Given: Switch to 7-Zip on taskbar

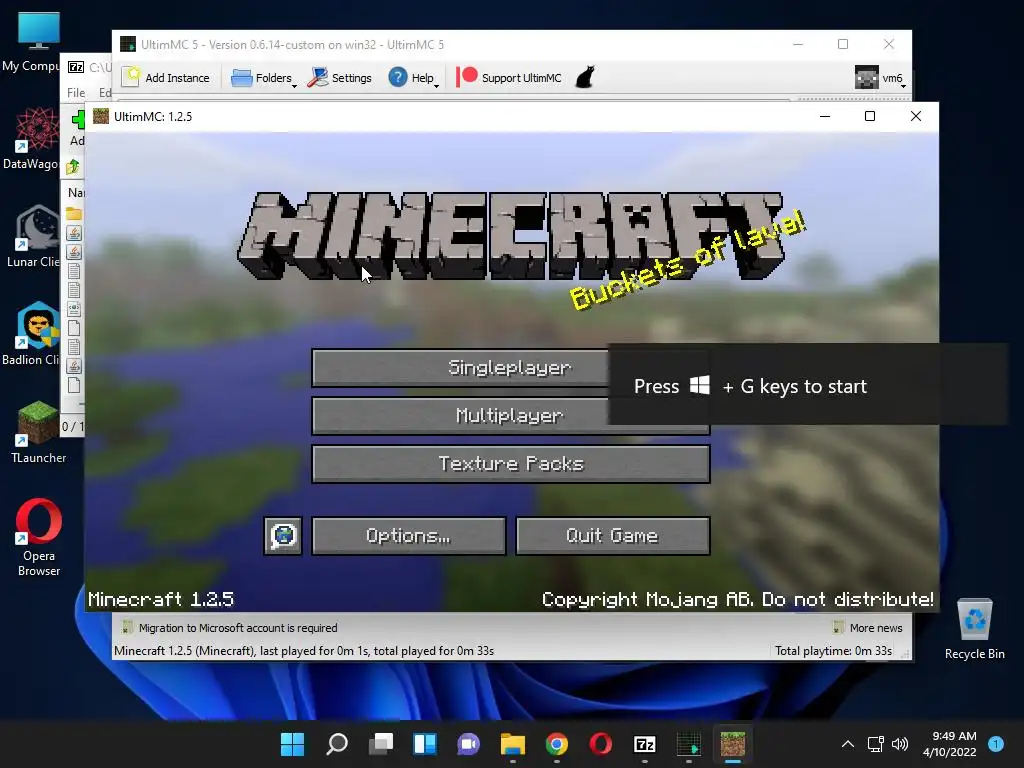Looking at the screenshot, I should [645, 744].
